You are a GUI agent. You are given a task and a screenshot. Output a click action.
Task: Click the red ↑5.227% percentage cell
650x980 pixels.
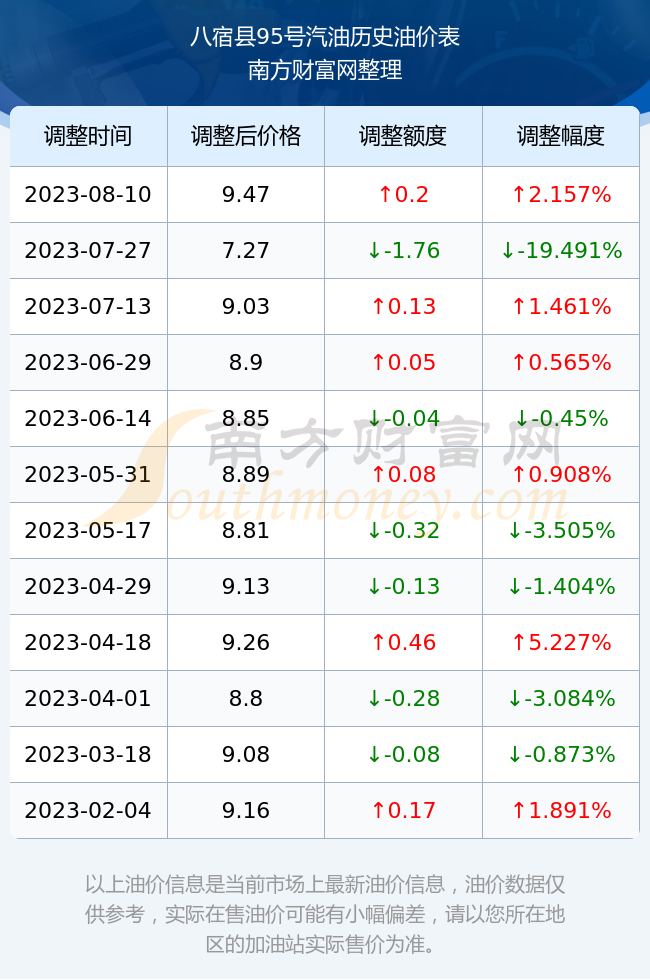561,642
